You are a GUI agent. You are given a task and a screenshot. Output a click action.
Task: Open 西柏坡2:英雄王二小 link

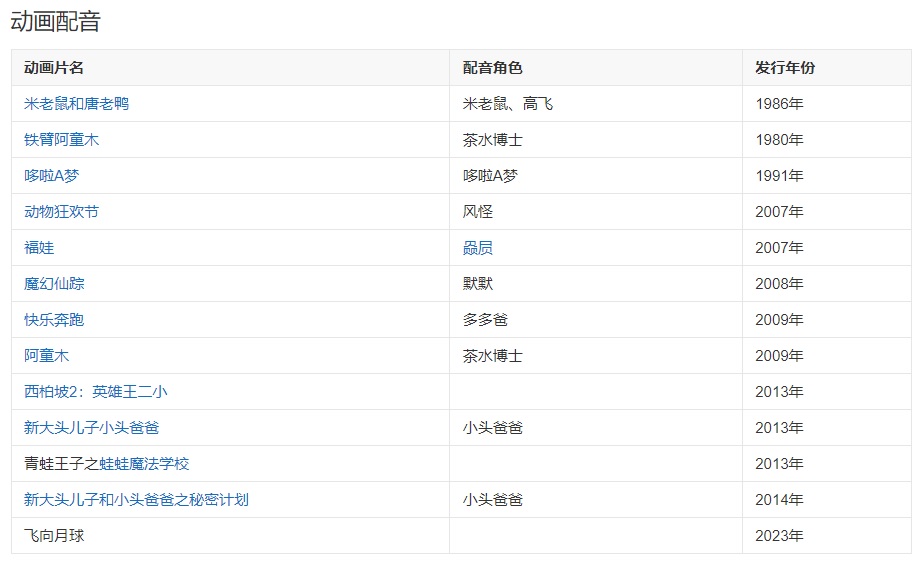(x=95, y=392)
